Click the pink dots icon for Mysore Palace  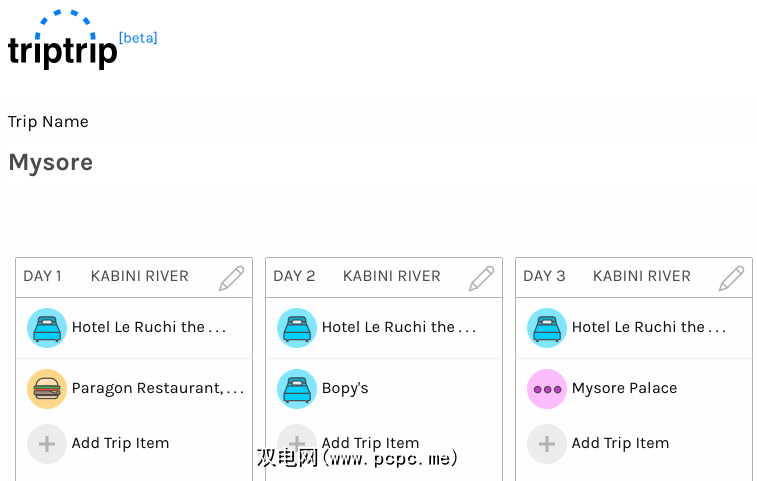coord(547,389)
